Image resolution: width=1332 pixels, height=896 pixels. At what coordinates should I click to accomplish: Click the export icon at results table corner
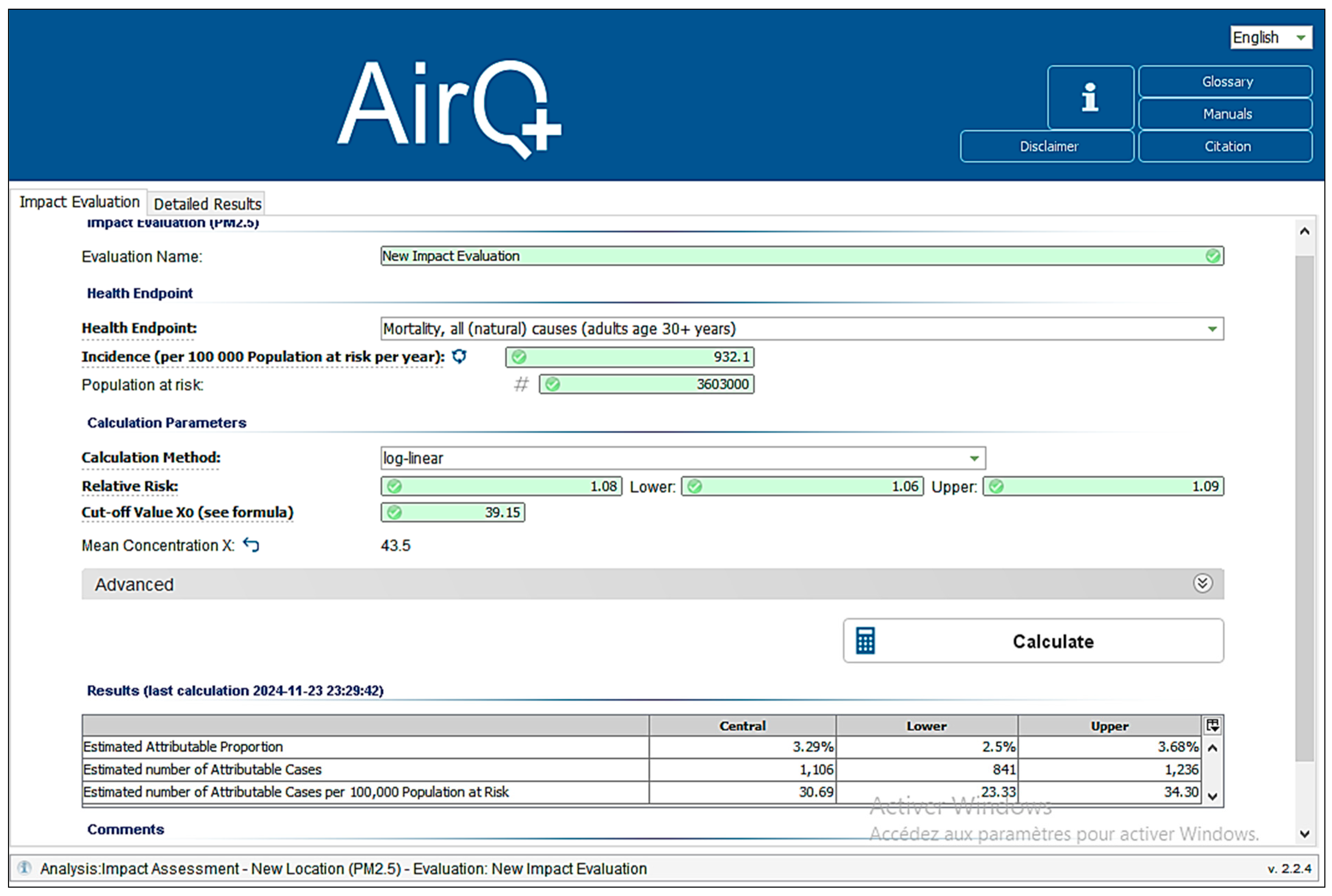tap(1212, 725)
